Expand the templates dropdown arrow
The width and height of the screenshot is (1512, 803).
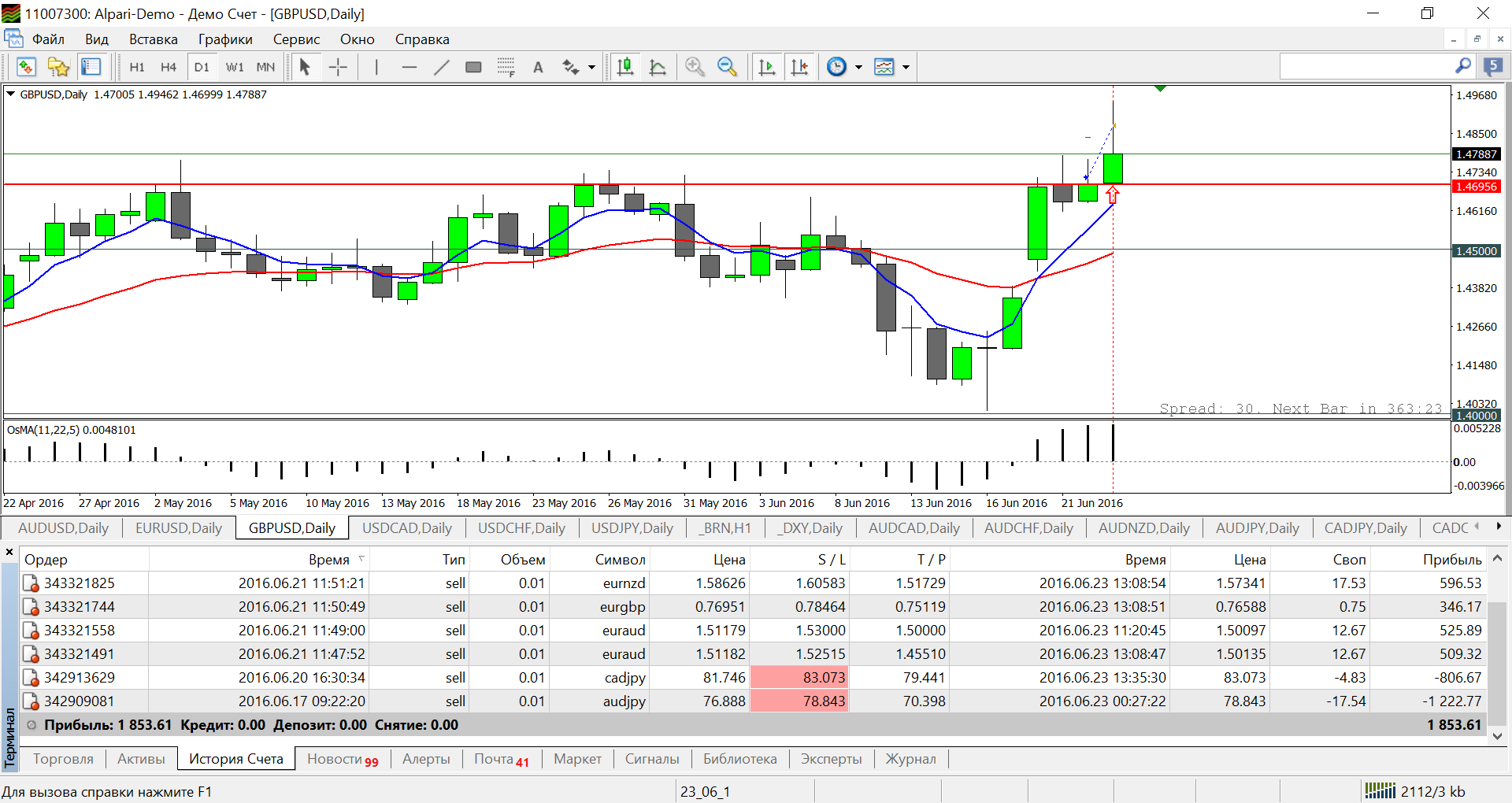coord(906,67)
